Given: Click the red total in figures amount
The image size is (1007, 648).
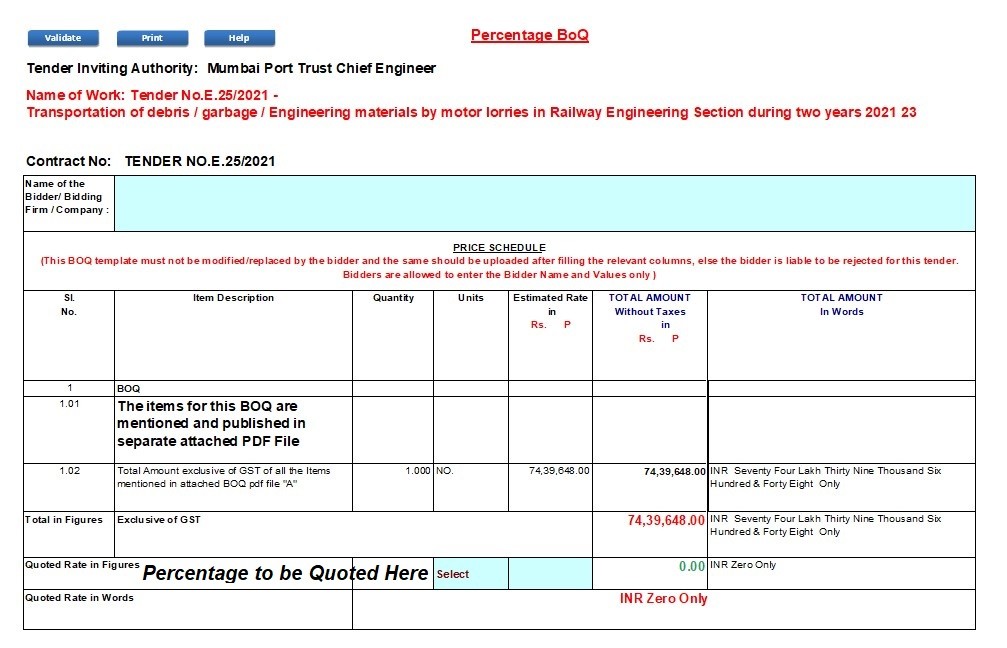Looking at the screenshot, I should [666, 521].
